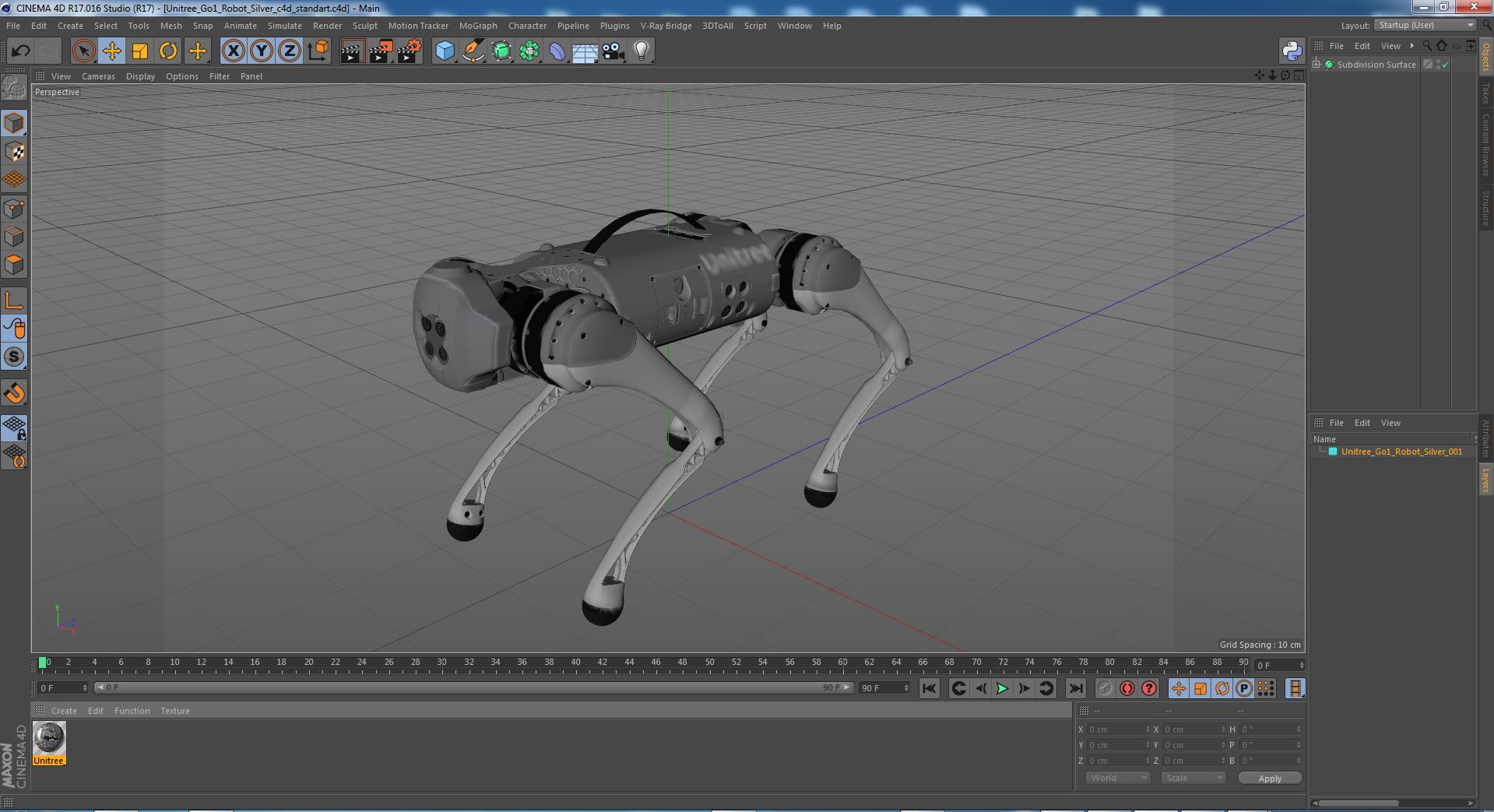This screenshot has height=812, width=1494.
Task: Open the Objects side tab
Action: (1485, 57)
